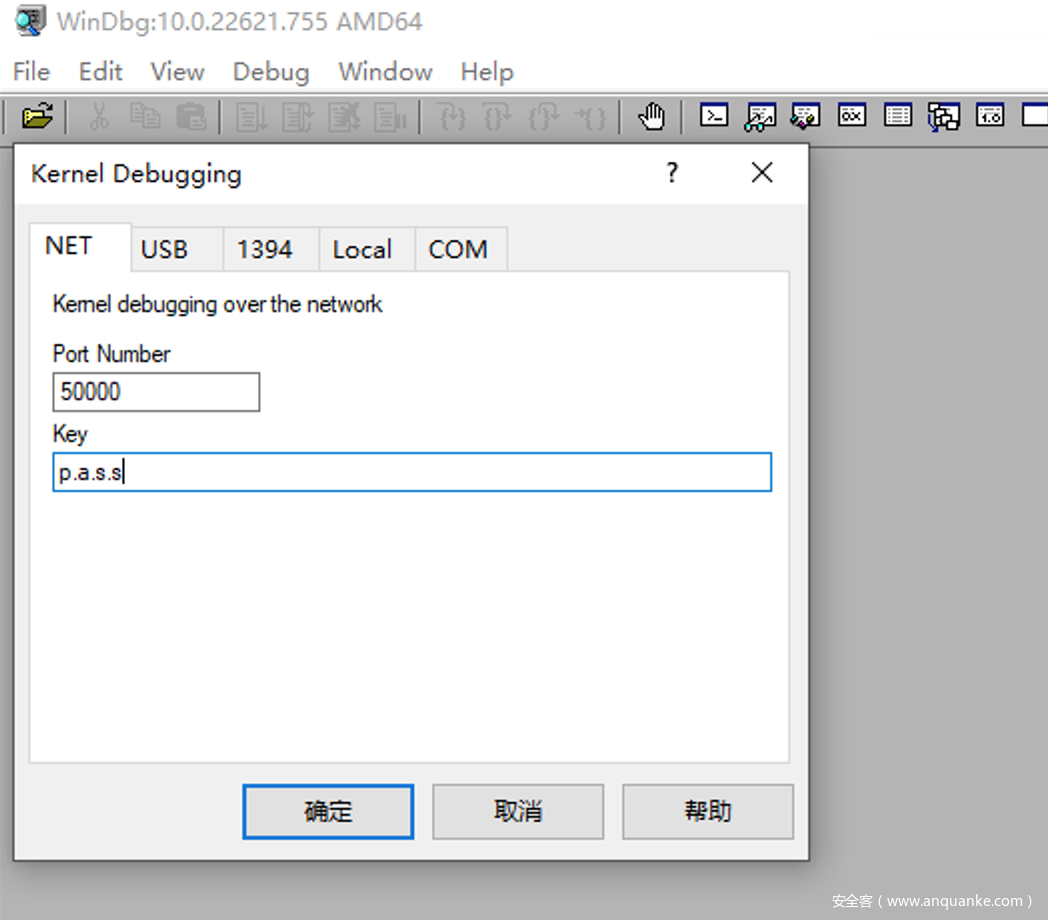Open the Debug menu
Screen dimensions: 1048x920
(271, 72)
